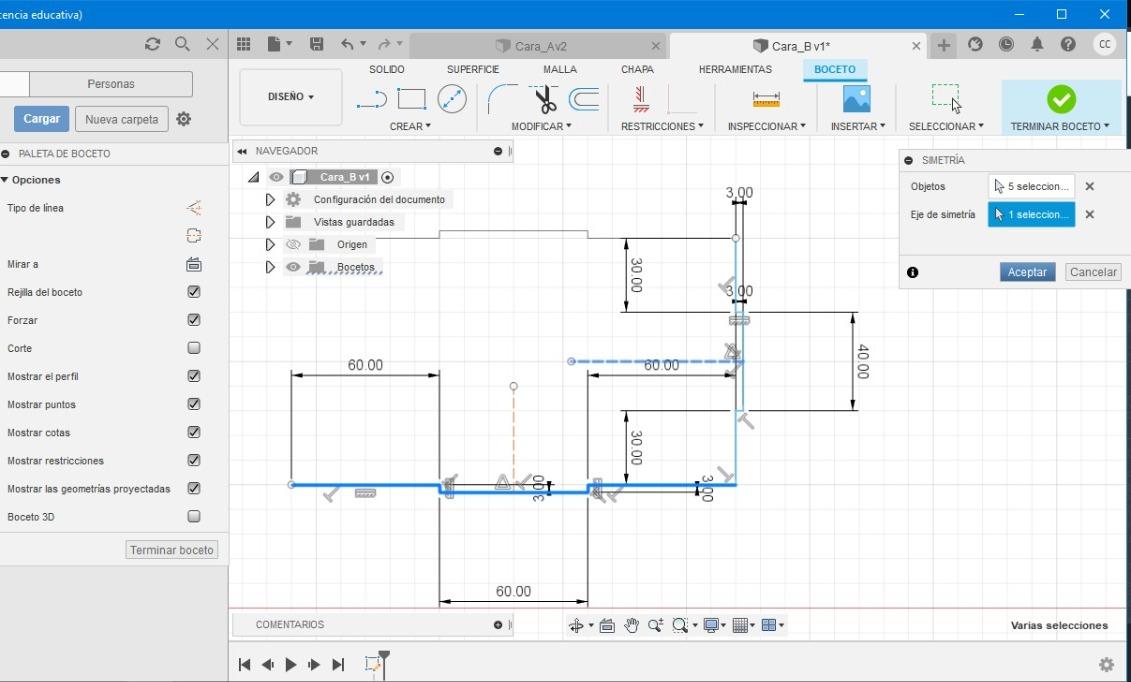Select the Fillet tool in Modificar
This screenshot has width=1131, height=682.
point(503,99)
